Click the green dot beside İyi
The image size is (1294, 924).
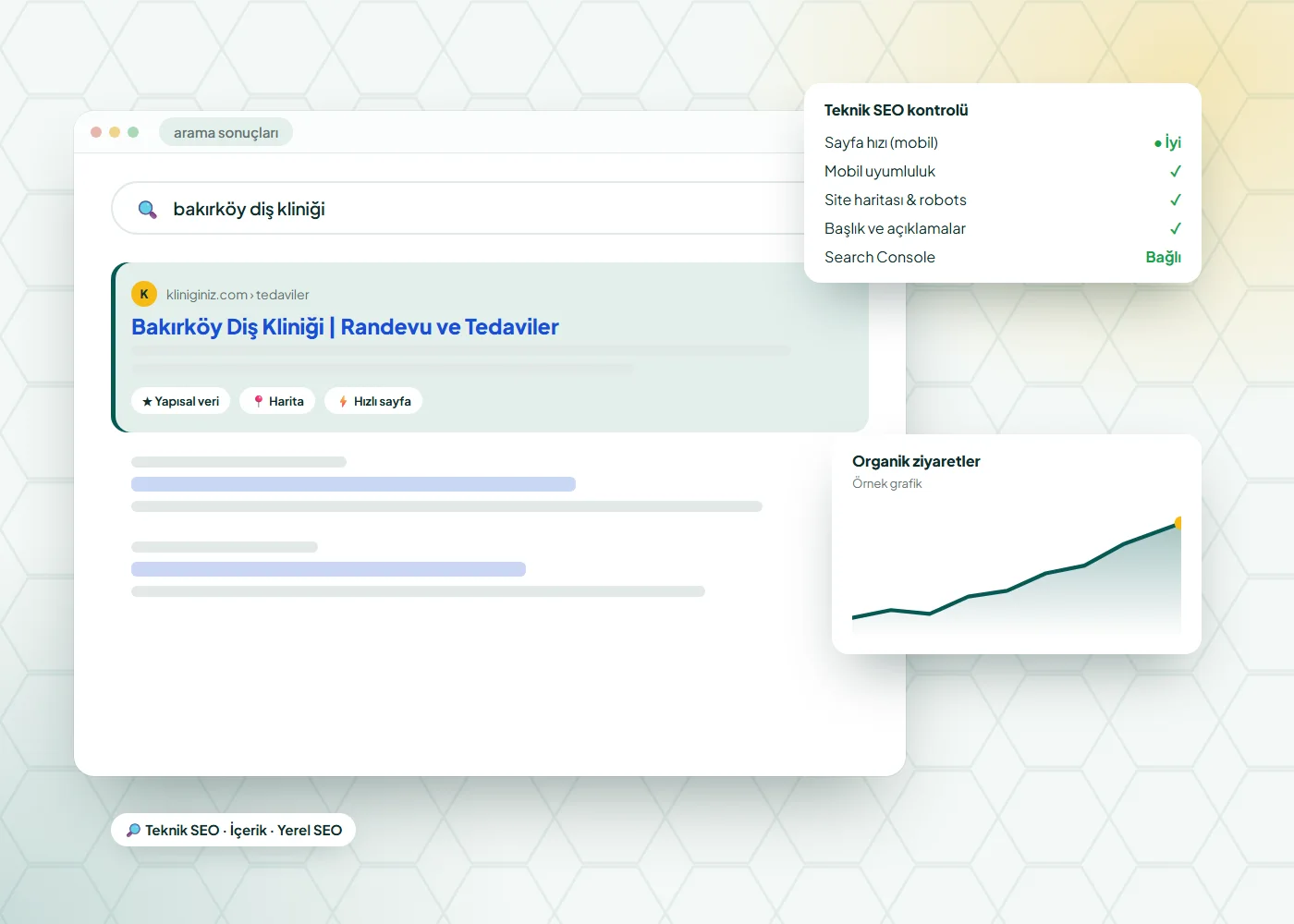point(1158,143)
